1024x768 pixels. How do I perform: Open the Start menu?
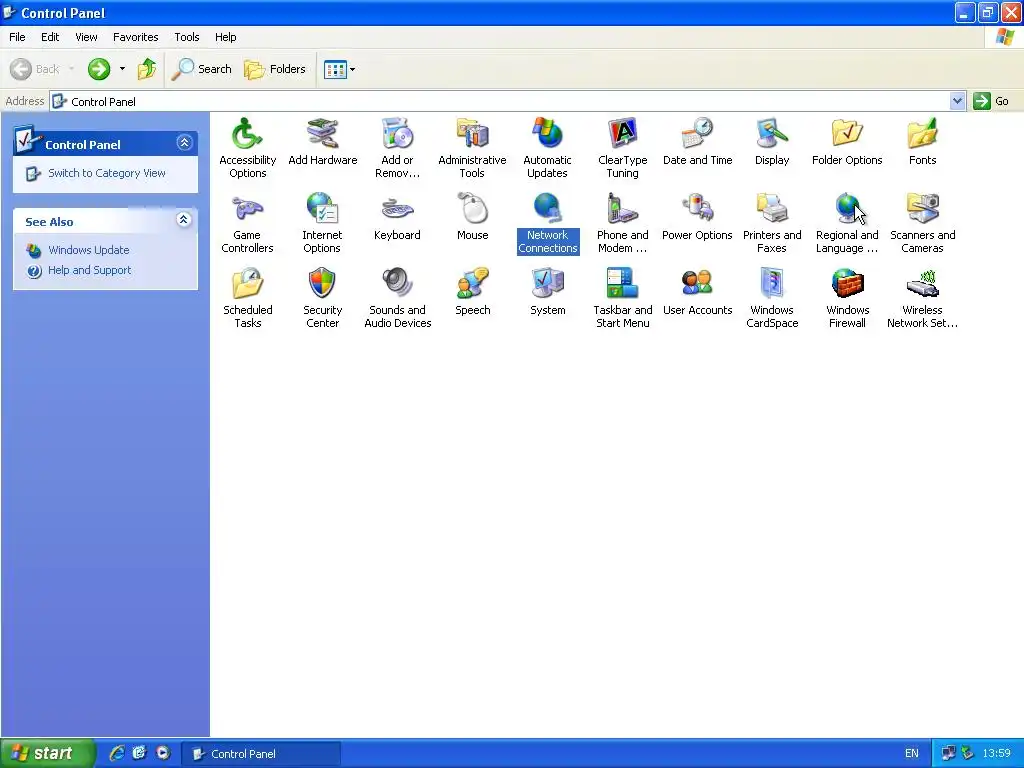[x=48, y=754]
